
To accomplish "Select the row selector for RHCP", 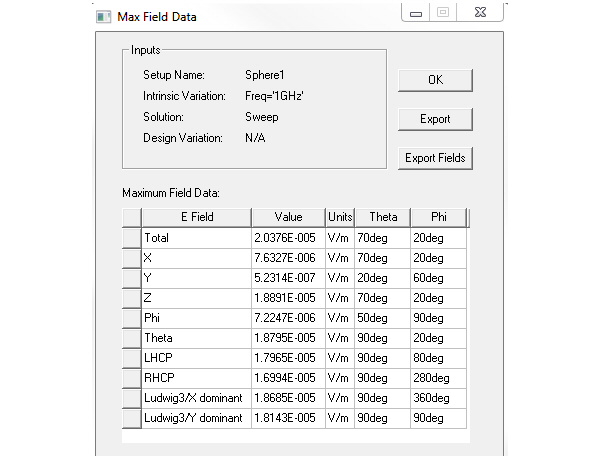I will tap(132, 378).
